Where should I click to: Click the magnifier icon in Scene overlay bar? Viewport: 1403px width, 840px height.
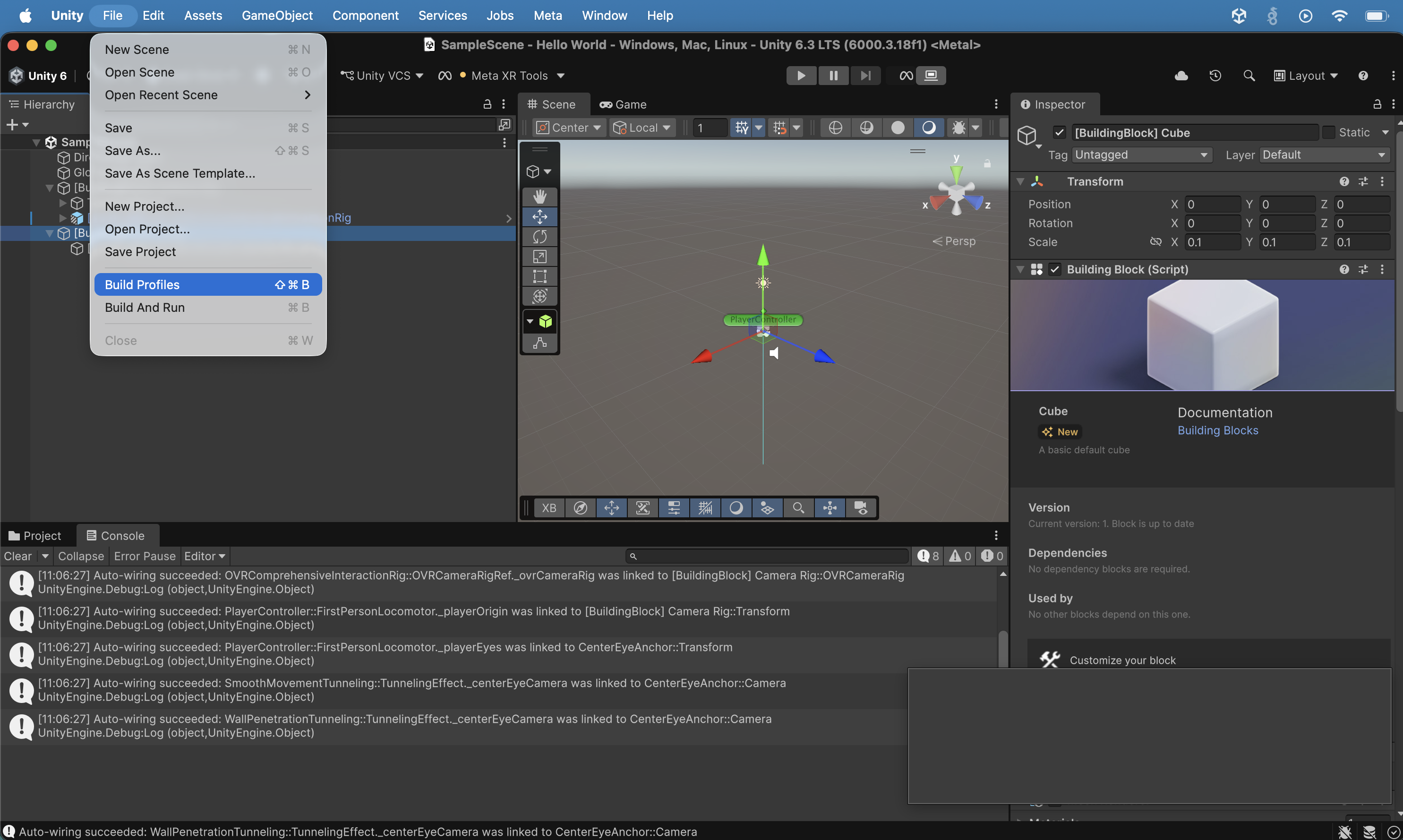798,508
